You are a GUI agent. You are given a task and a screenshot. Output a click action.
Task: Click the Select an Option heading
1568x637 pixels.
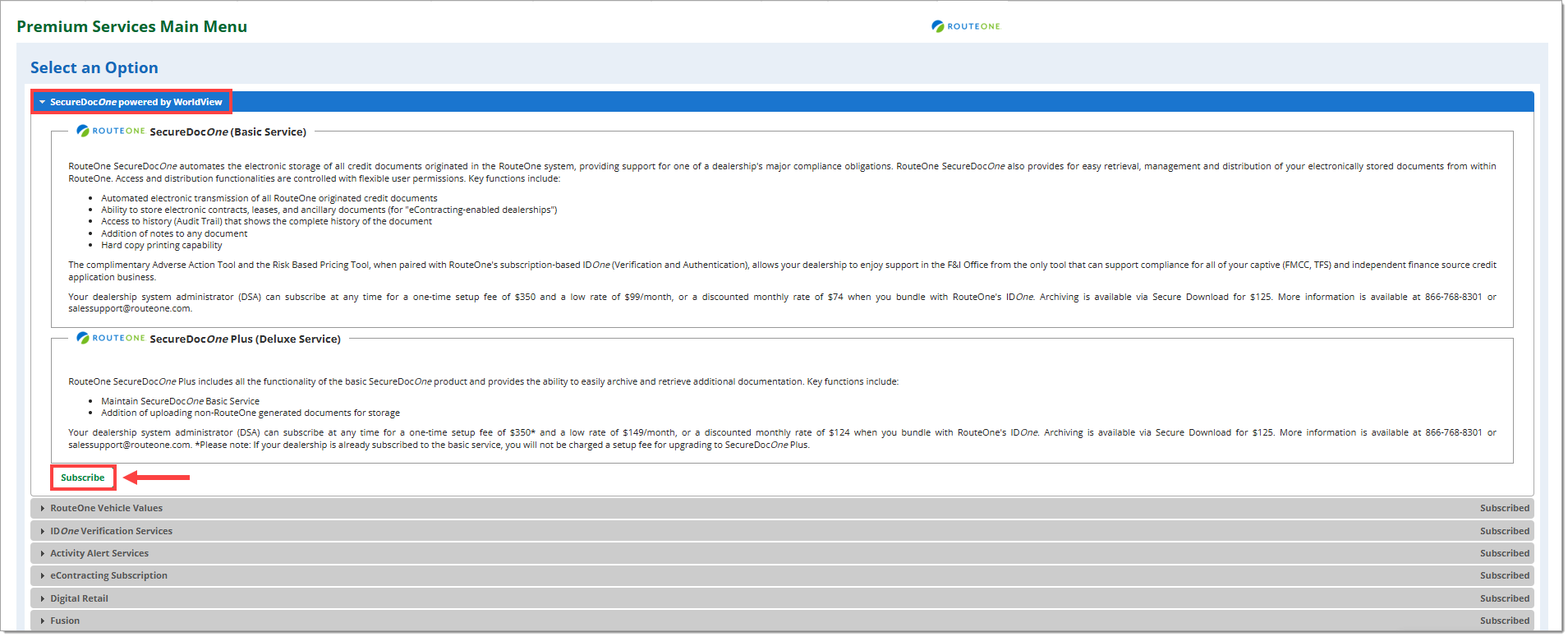tap(94, 67)
